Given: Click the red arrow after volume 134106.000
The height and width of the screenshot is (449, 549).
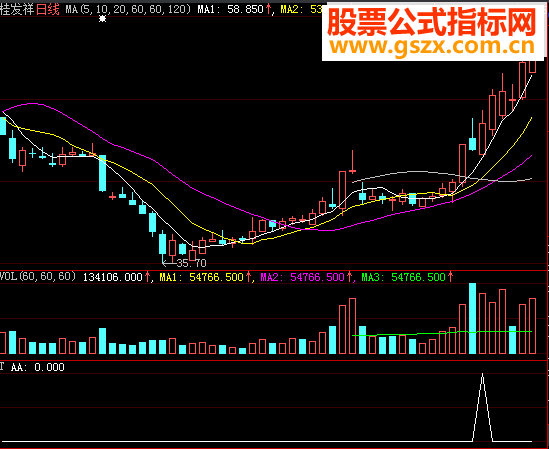Looking at the screenshot, I should pyautogui.click(x=148, y=277).
